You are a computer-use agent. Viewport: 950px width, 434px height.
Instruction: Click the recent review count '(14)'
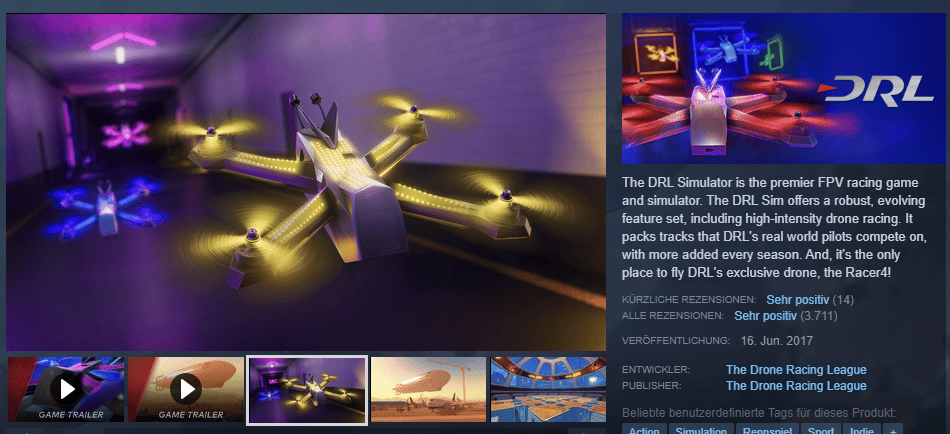[x=843, y=299]
